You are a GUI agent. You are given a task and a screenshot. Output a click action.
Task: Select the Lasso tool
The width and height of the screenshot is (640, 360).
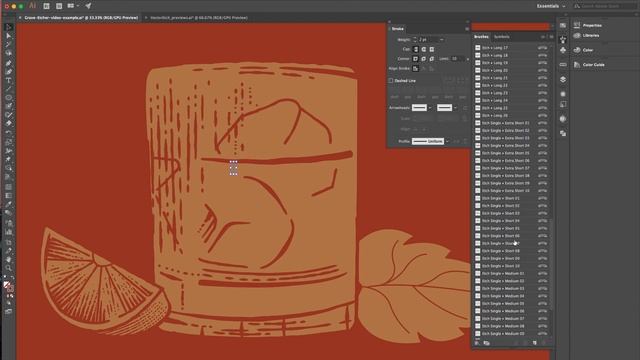click(9, 53)
